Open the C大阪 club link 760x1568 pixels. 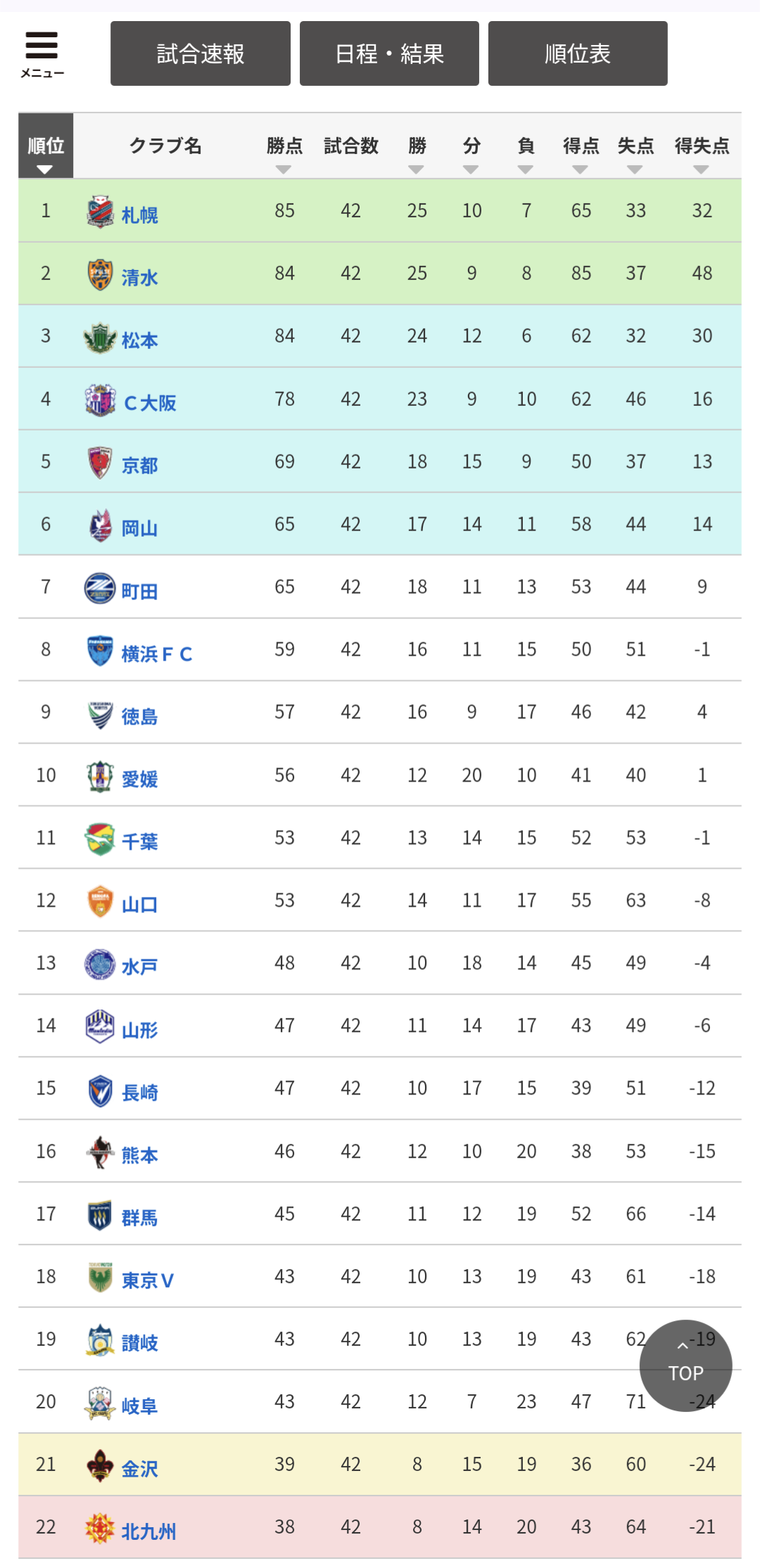click(x=150, y=403)
